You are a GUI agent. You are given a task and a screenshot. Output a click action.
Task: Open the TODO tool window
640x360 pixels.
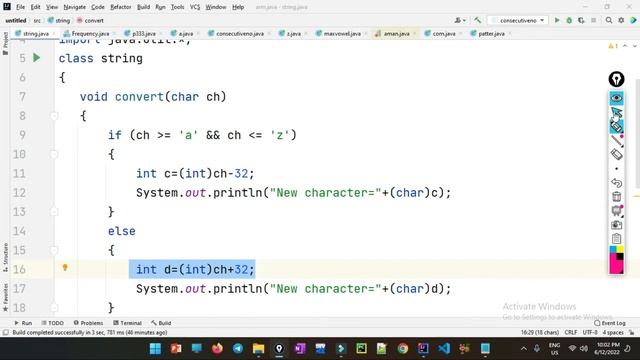[53, 323]
